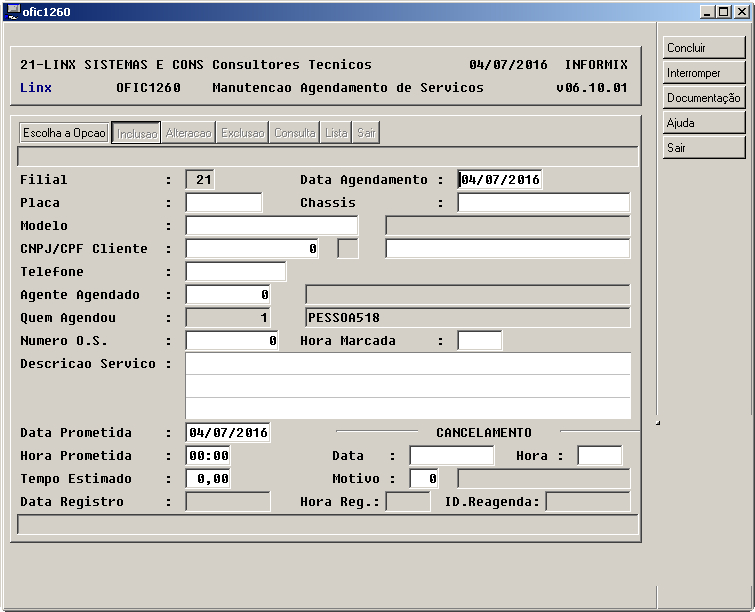The width and height of the screenshot is (755, 612).
Task: Click the Data Registro field
Action: [x=228, y=502]
